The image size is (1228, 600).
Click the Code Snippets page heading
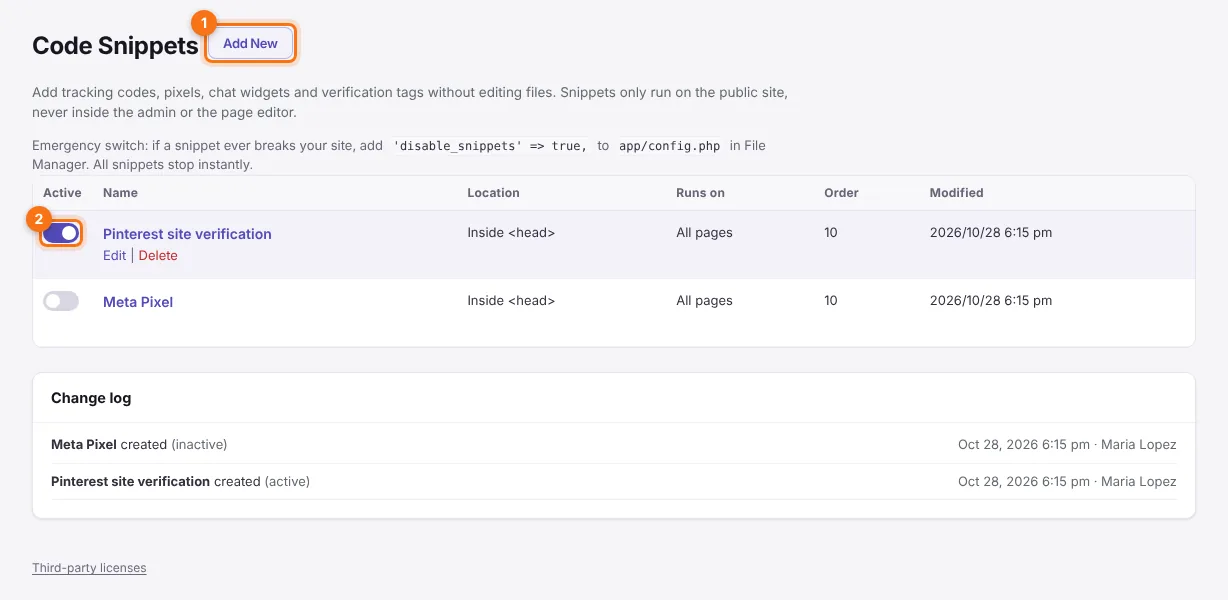115,46
